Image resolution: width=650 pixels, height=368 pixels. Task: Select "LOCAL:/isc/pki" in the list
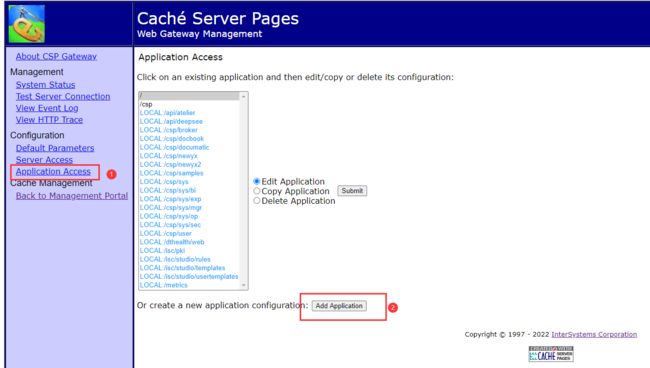pyautogui.click(x=189, y=251)
